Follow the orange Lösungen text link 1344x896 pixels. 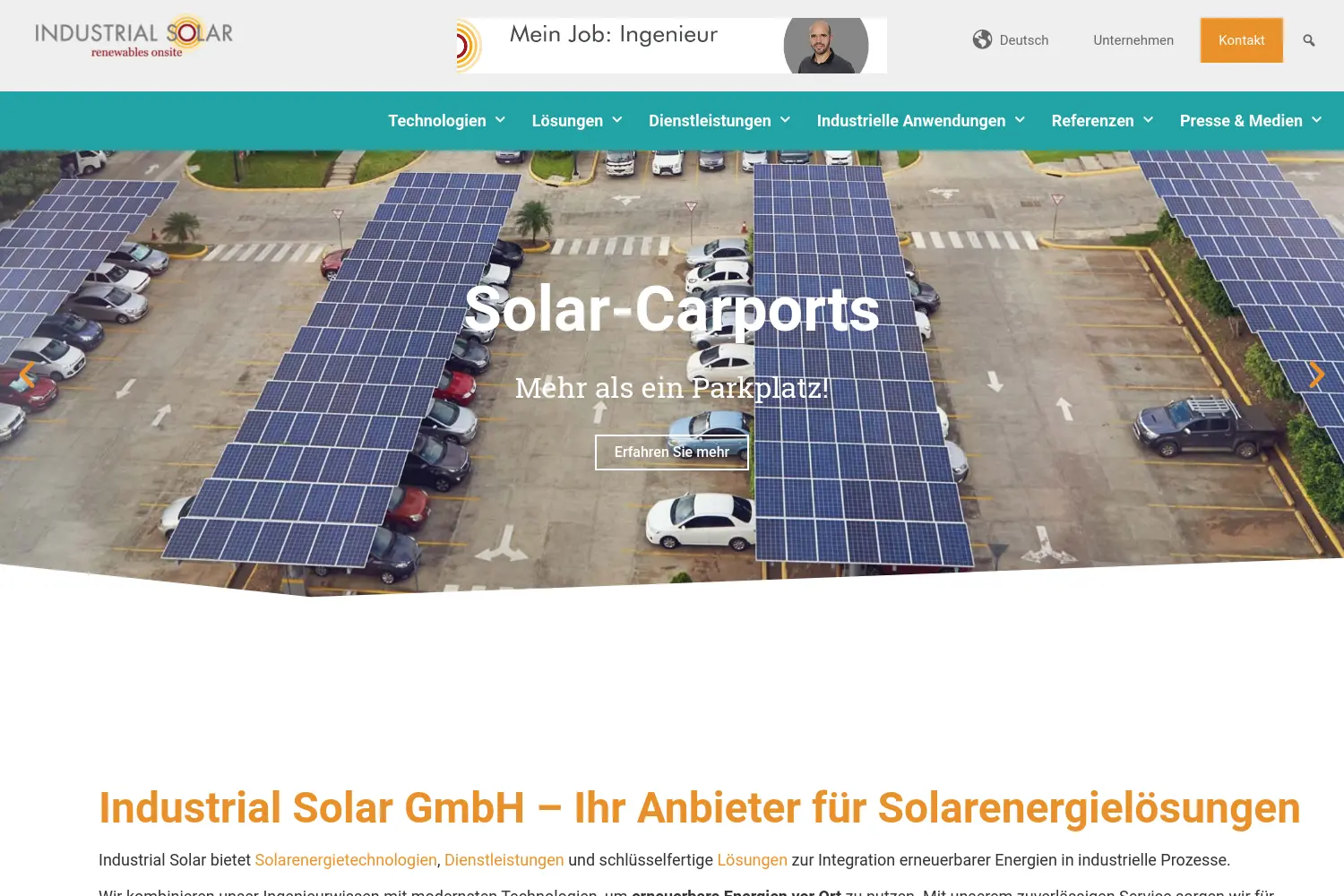(x=752, y=860)
